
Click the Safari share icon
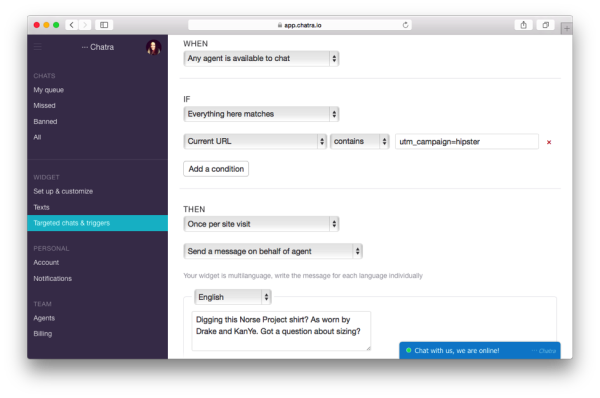[523, 25]
